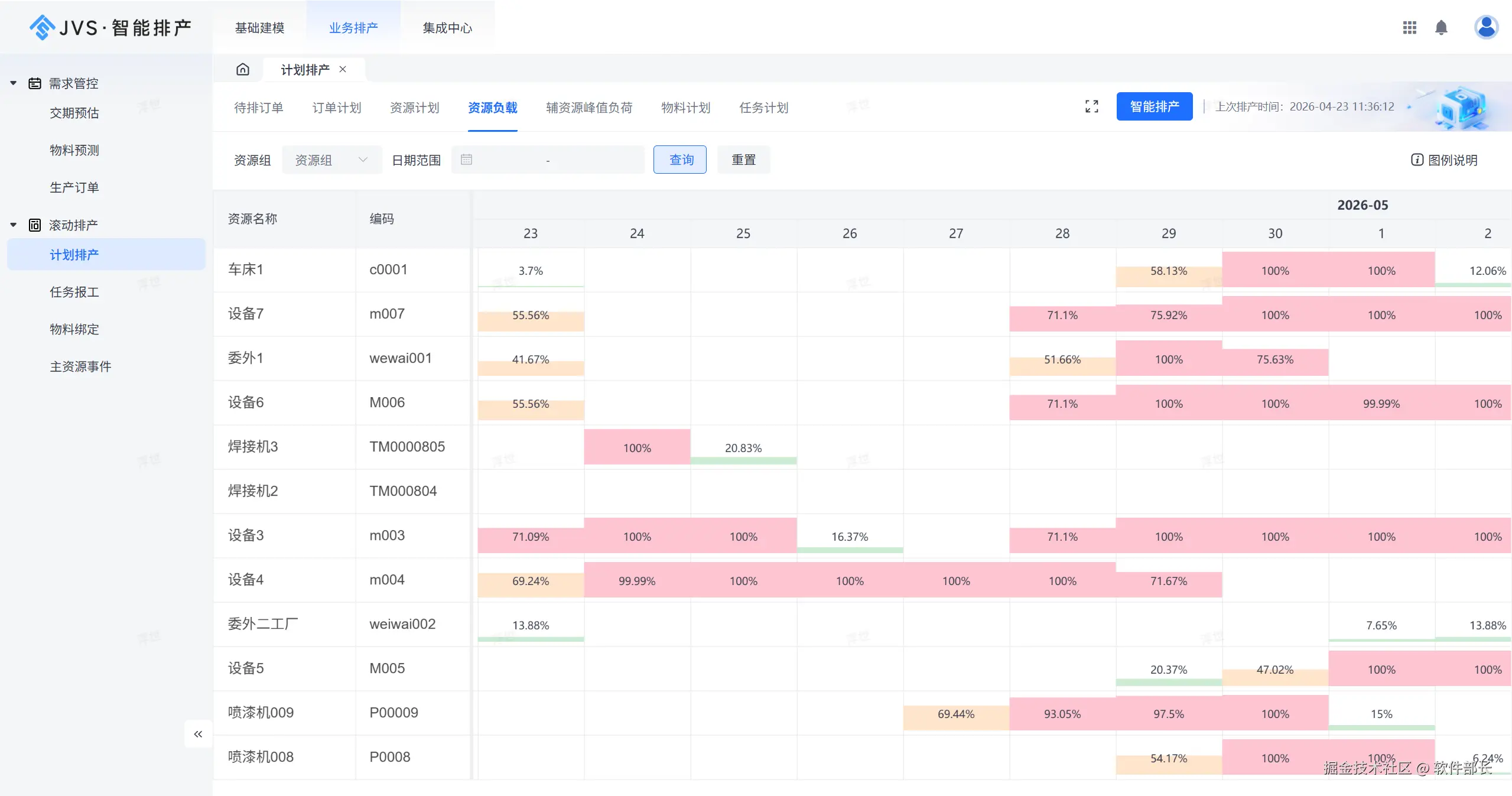Open 基础建模 top menu
The height and width of the screenshot is (796, 1512).
click(x=259, y=28)
